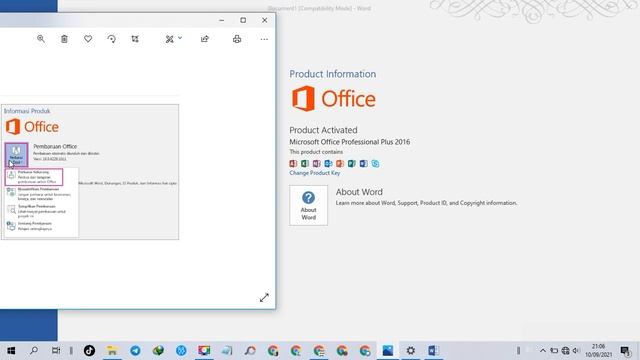Open the Windows Start menu

pyautogui.click(x=11, y=351)
